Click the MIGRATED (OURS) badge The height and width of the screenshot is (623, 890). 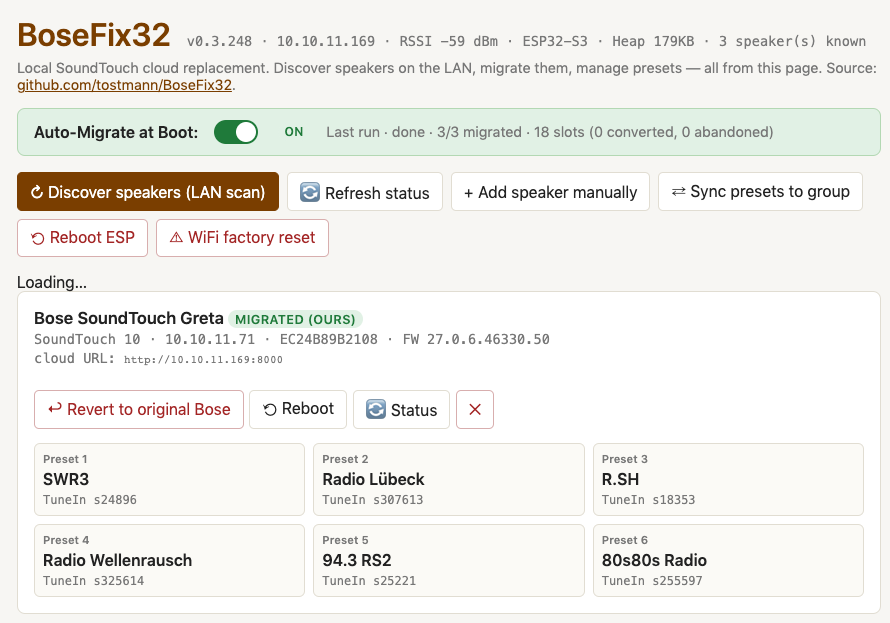coord(295,319)
